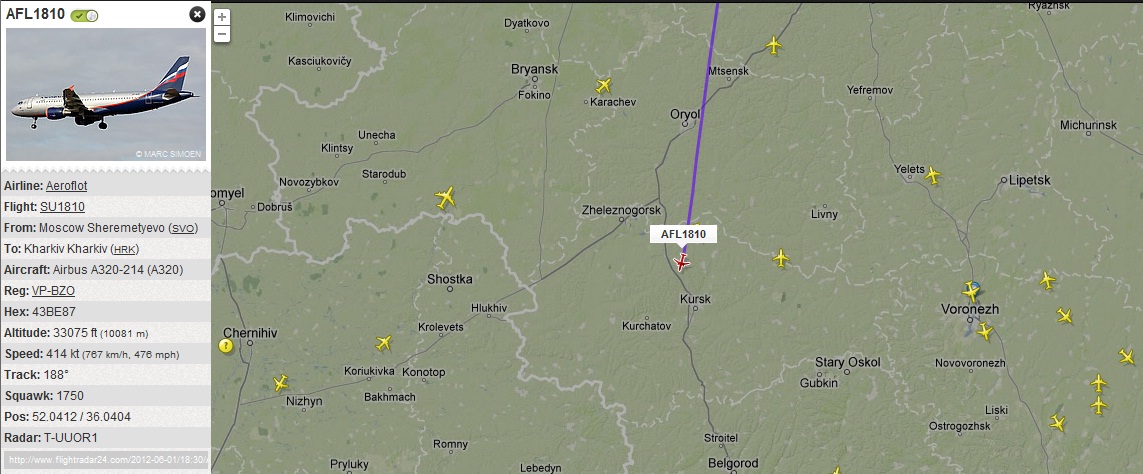Close the AFL1810 flight info panel
Screen dimensions: 1143x474
pos(197,15)
